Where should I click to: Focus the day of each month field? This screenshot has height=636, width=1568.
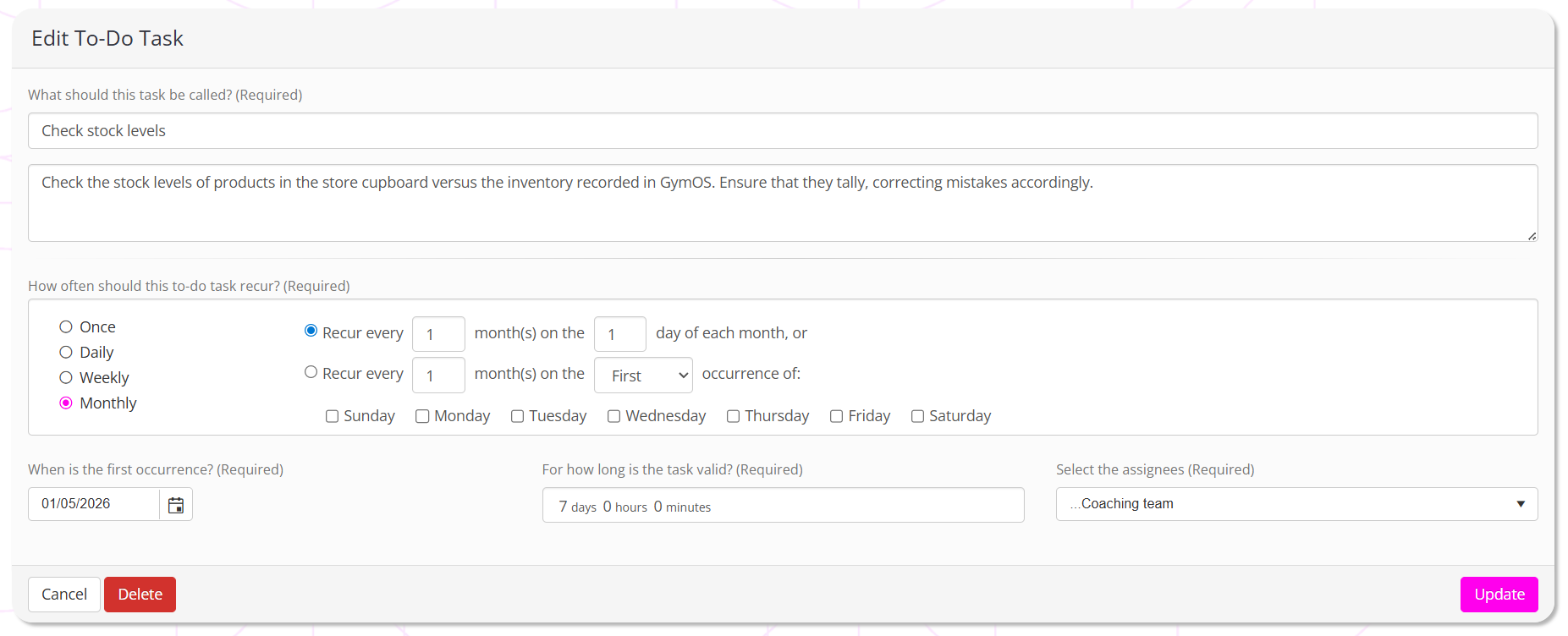click(619, 334)
